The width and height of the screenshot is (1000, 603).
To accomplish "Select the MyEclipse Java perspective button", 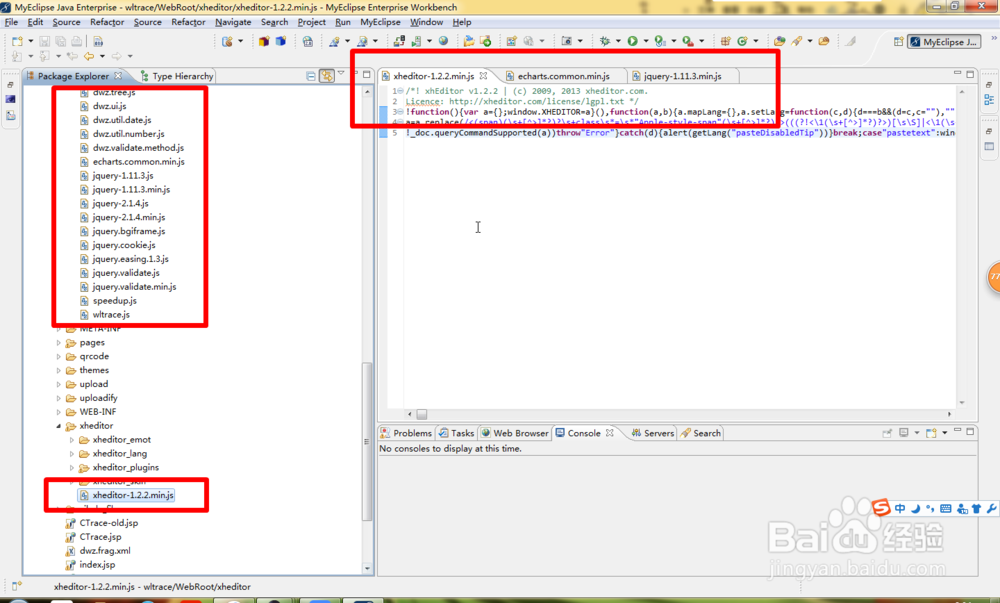I will 945,41.
